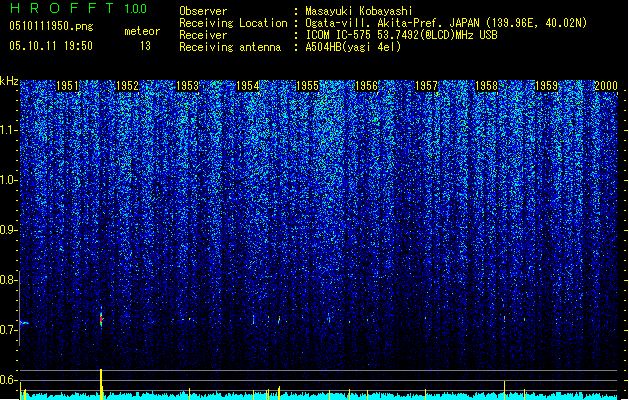Screen dimensions: 629x400
Task: Click the 1958 time marker
Action: click(486, 86)
